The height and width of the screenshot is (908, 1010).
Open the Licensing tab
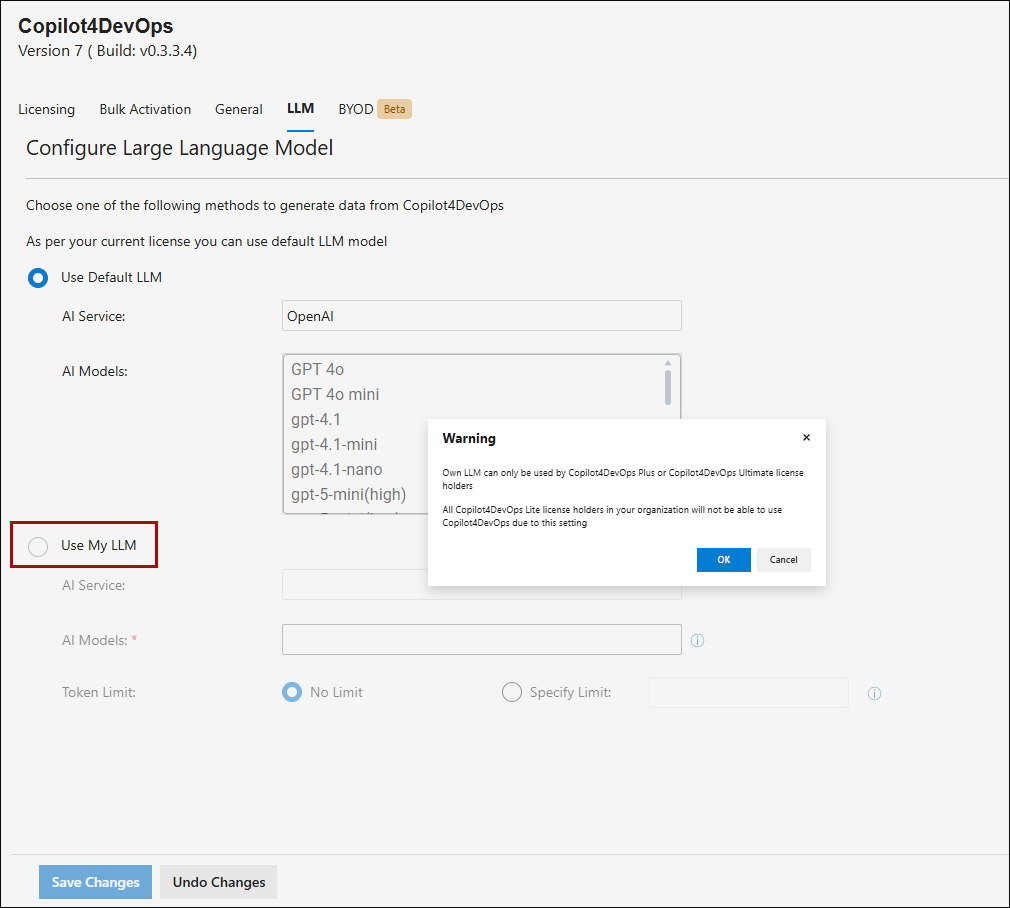click(46, 109)
